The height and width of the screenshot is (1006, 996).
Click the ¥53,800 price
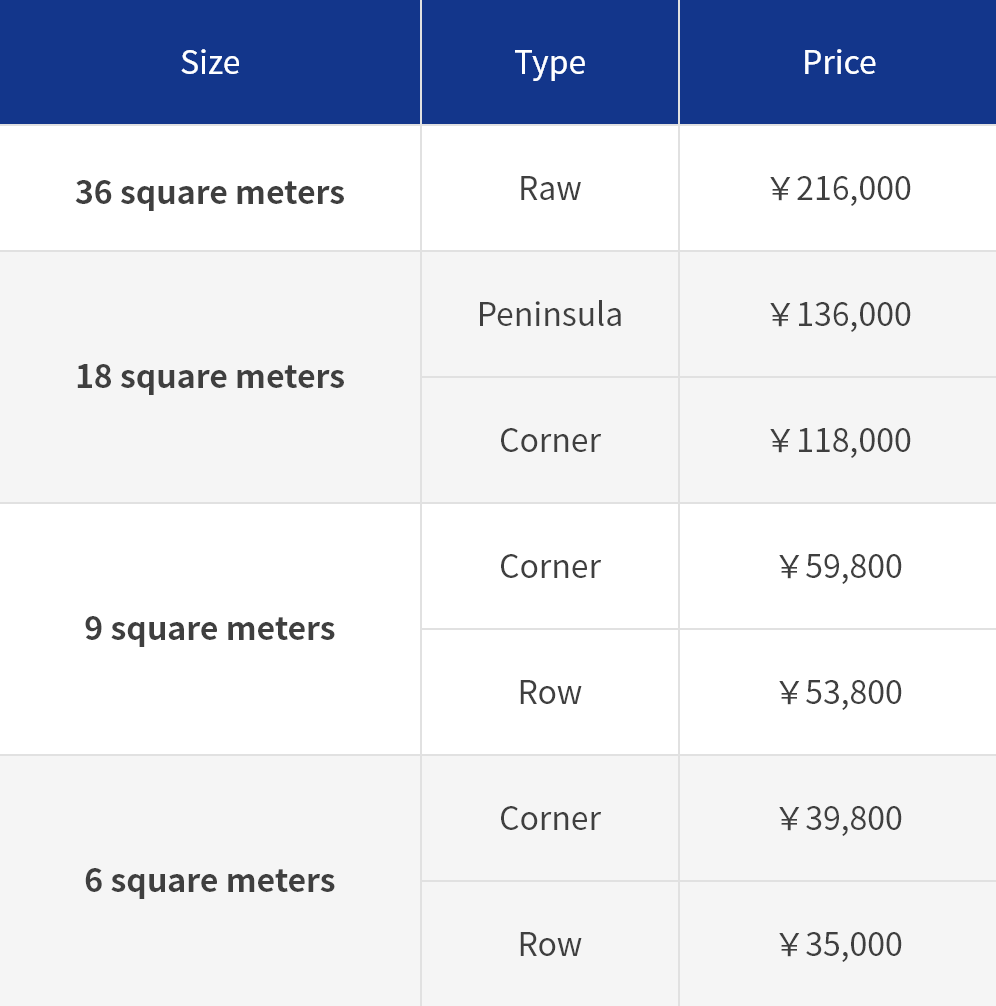(x=839, y=692)
